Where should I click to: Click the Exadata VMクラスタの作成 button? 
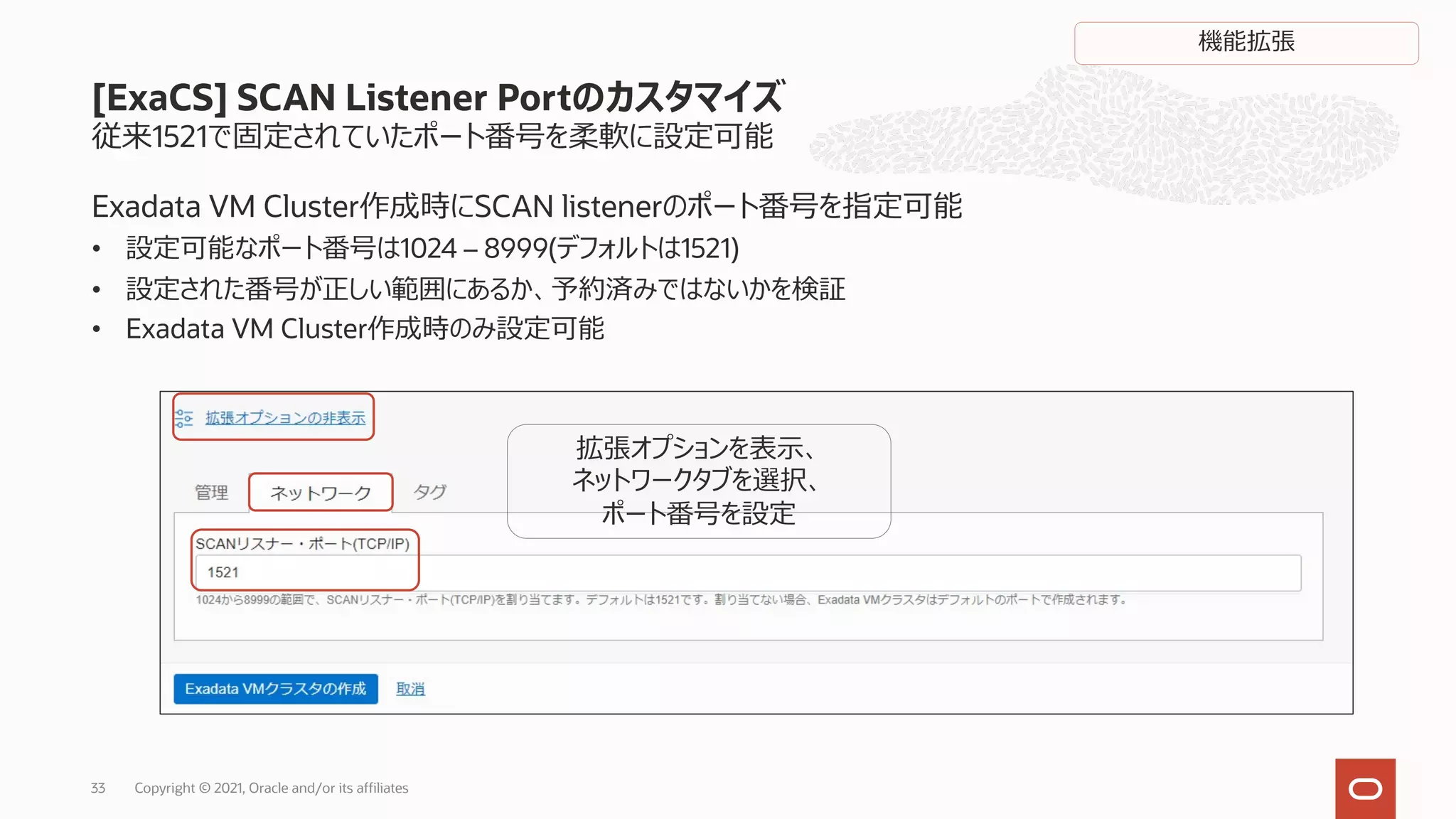click(276, 689)
